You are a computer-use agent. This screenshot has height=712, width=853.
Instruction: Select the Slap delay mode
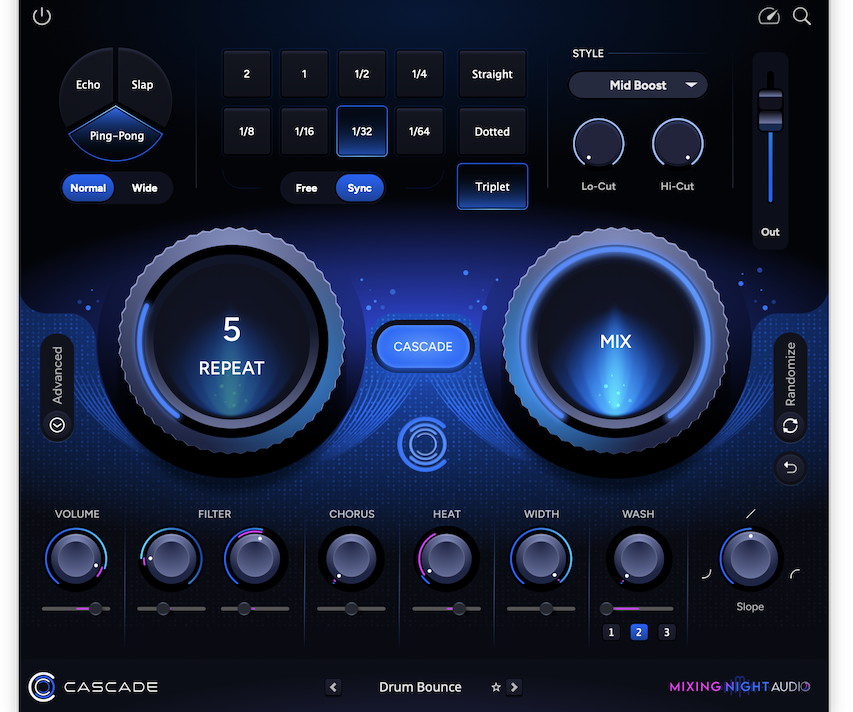point(142,85)
